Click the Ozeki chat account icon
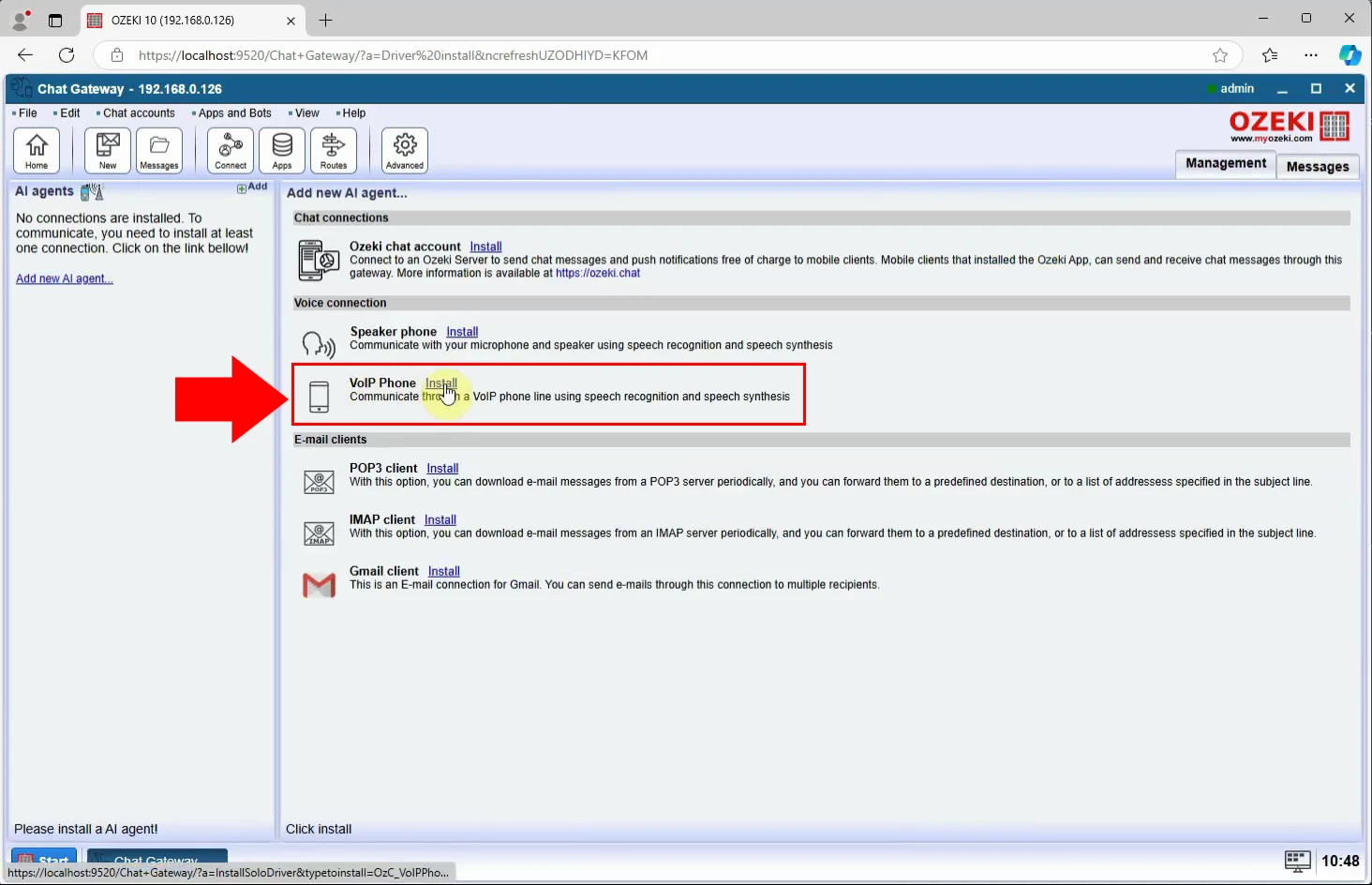This screenshot has width=1372, height=885. click(319, 260)
